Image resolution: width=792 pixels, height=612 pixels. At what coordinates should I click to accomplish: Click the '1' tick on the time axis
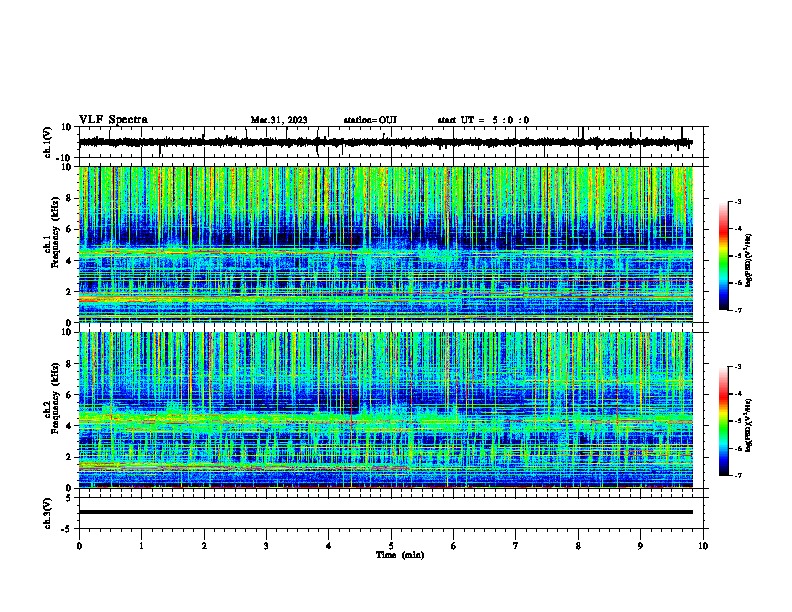tap(141, 546)
